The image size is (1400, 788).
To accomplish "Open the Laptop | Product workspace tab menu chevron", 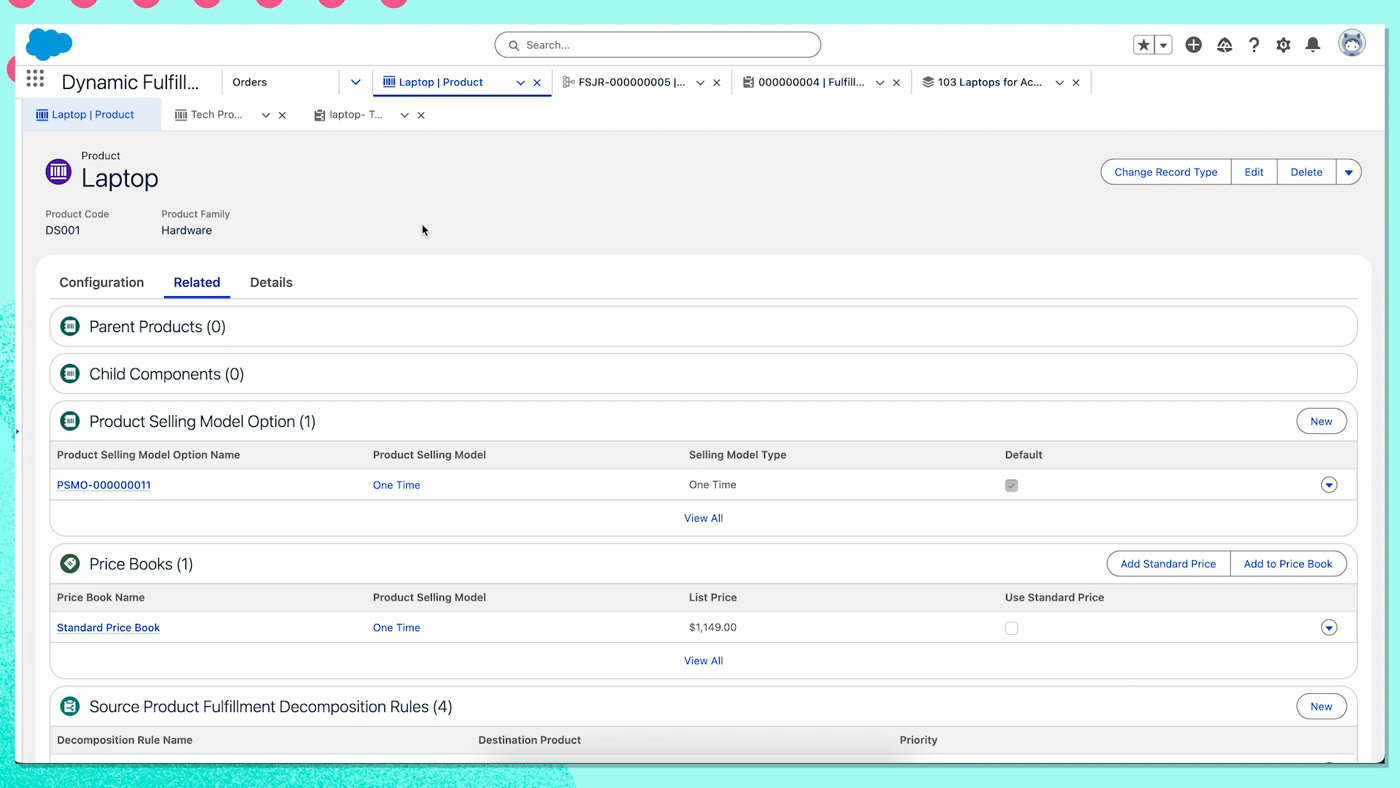I will click(x=520, y=83).
